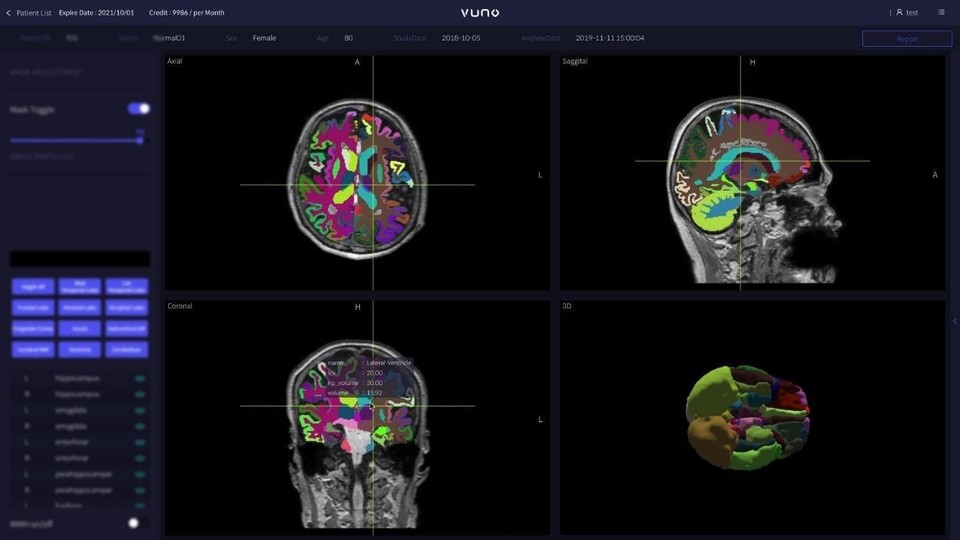Screen dimensions: 960x540
Task: Go back using the Patient List arrow
Action: 9,13
